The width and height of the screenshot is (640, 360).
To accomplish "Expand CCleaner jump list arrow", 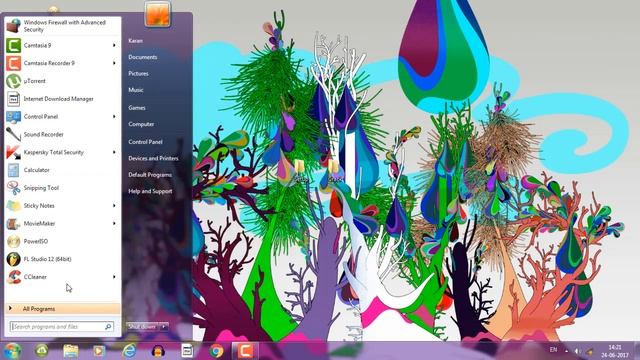I will 114,277.
